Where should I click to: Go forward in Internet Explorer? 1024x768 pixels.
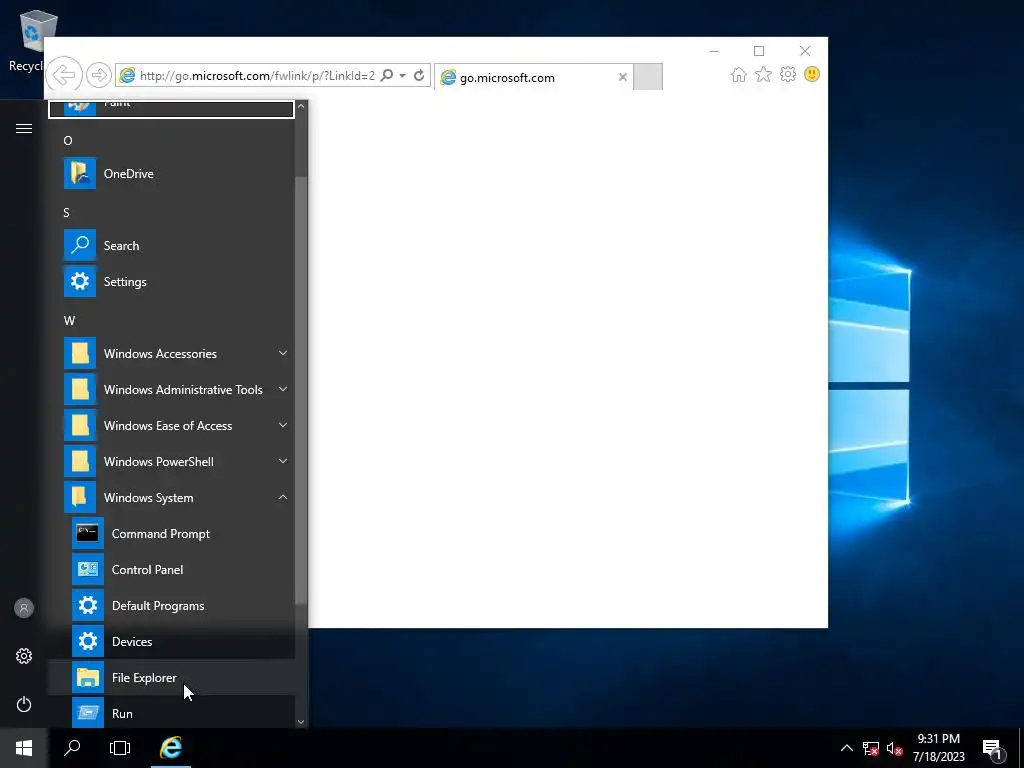[x=99, y=75]
